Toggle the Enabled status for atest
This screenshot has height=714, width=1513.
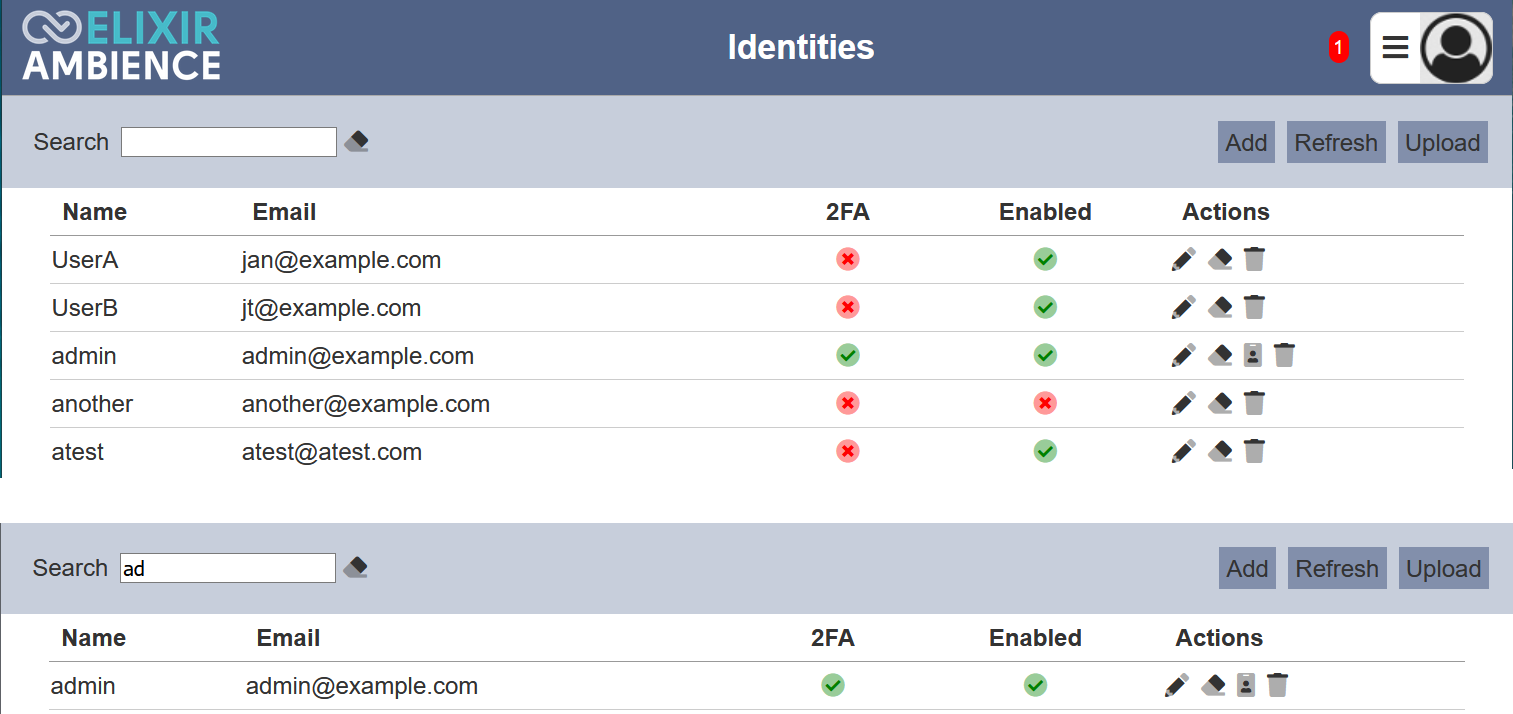1045,451
